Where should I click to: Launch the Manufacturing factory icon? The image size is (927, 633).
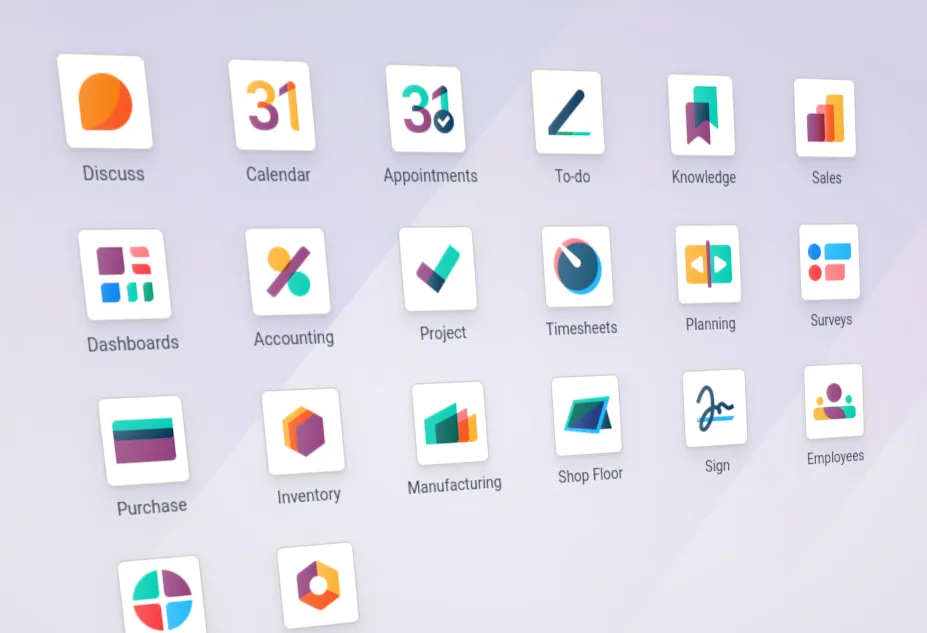450,423
